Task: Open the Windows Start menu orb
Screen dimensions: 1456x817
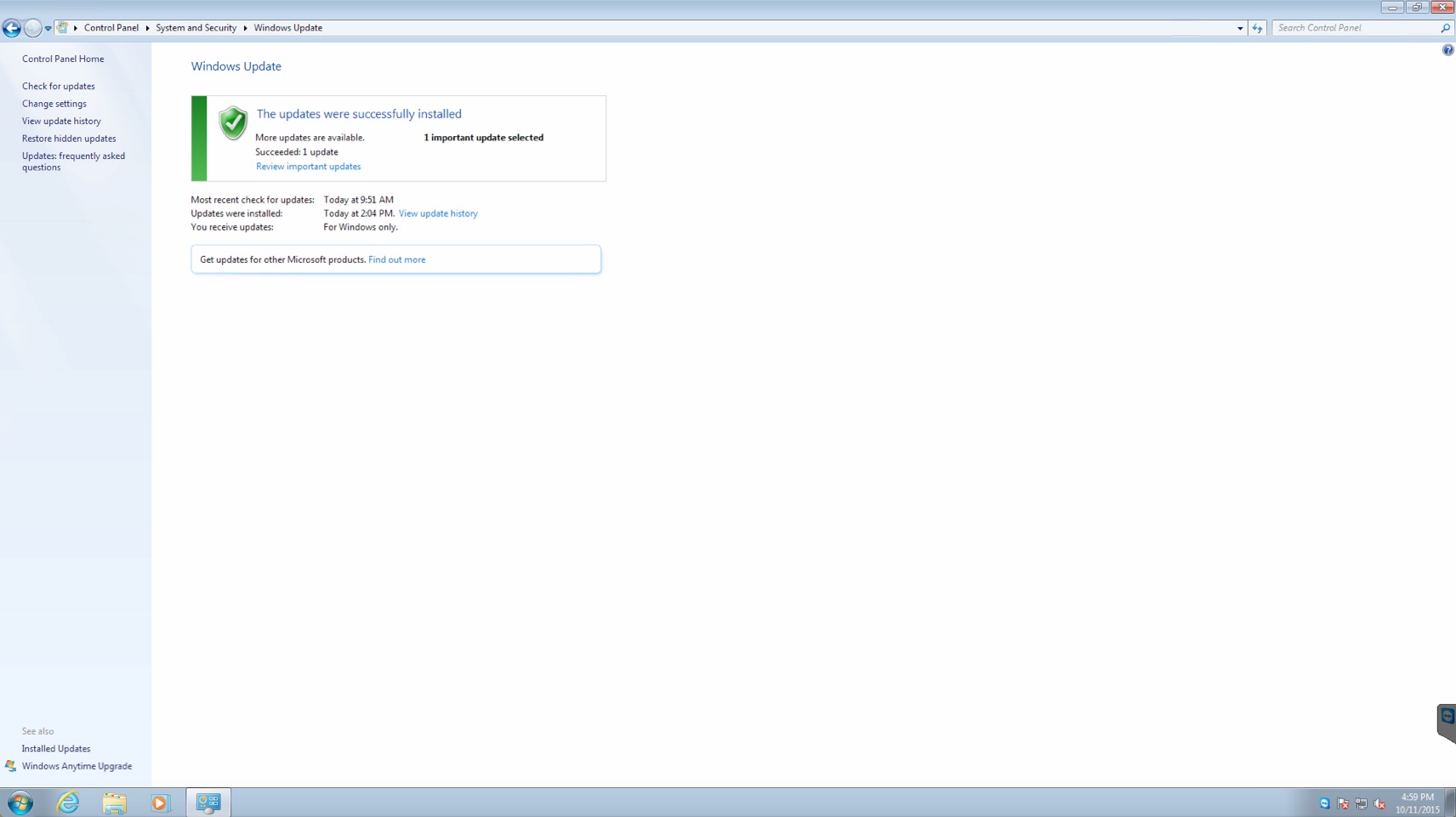Action: pyautogui.click(x=20, y=803)
